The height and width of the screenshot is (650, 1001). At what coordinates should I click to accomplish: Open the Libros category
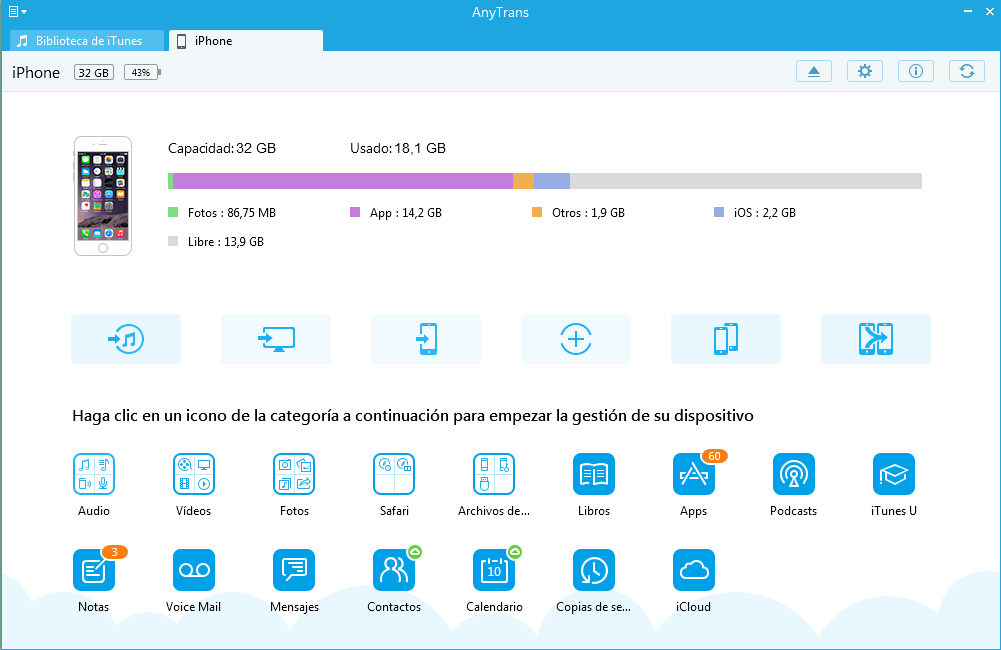(x=594, y=474)
